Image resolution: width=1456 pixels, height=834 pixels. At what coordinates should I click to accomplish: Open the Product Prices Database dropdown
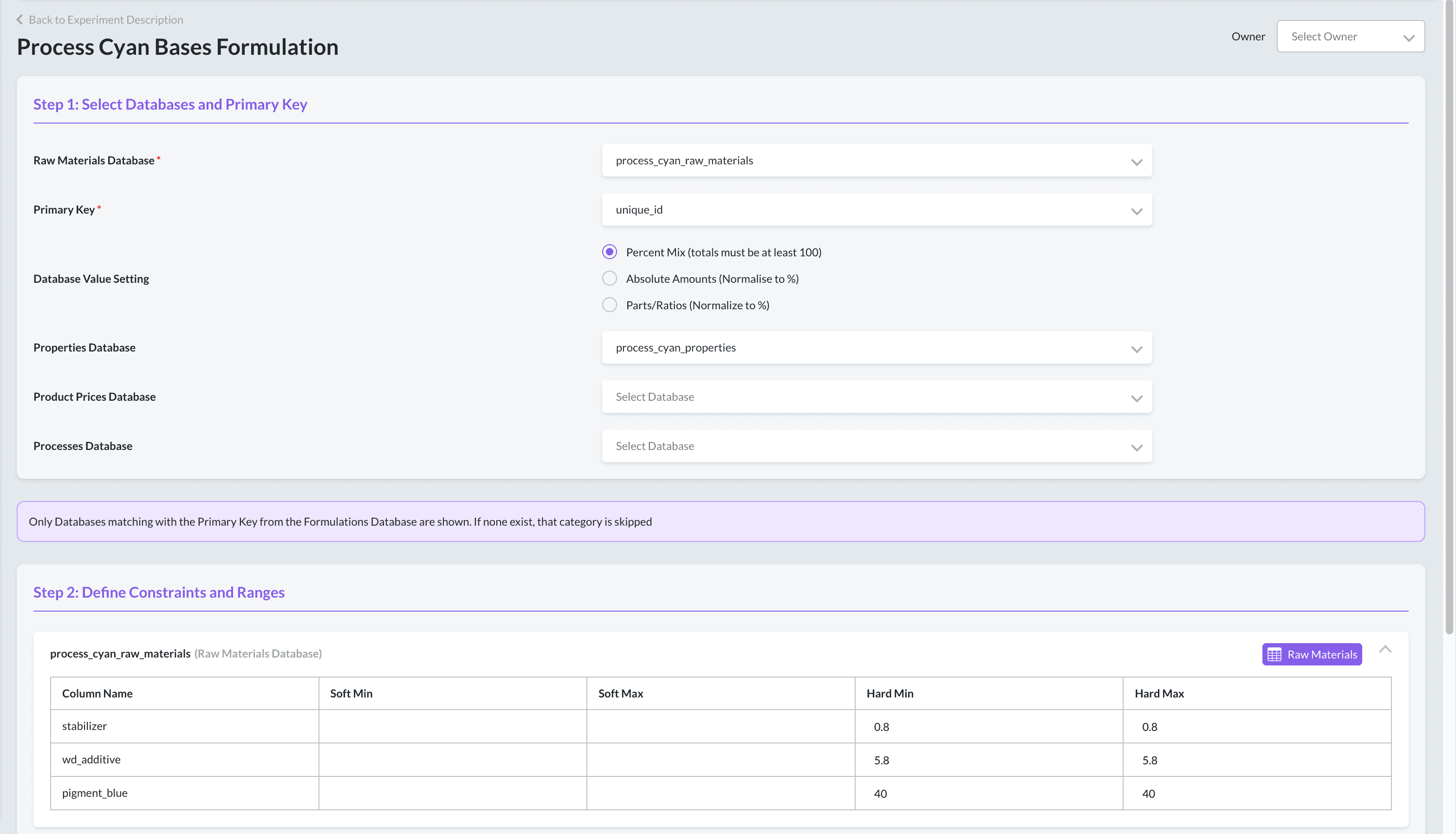tap(876, 397)
